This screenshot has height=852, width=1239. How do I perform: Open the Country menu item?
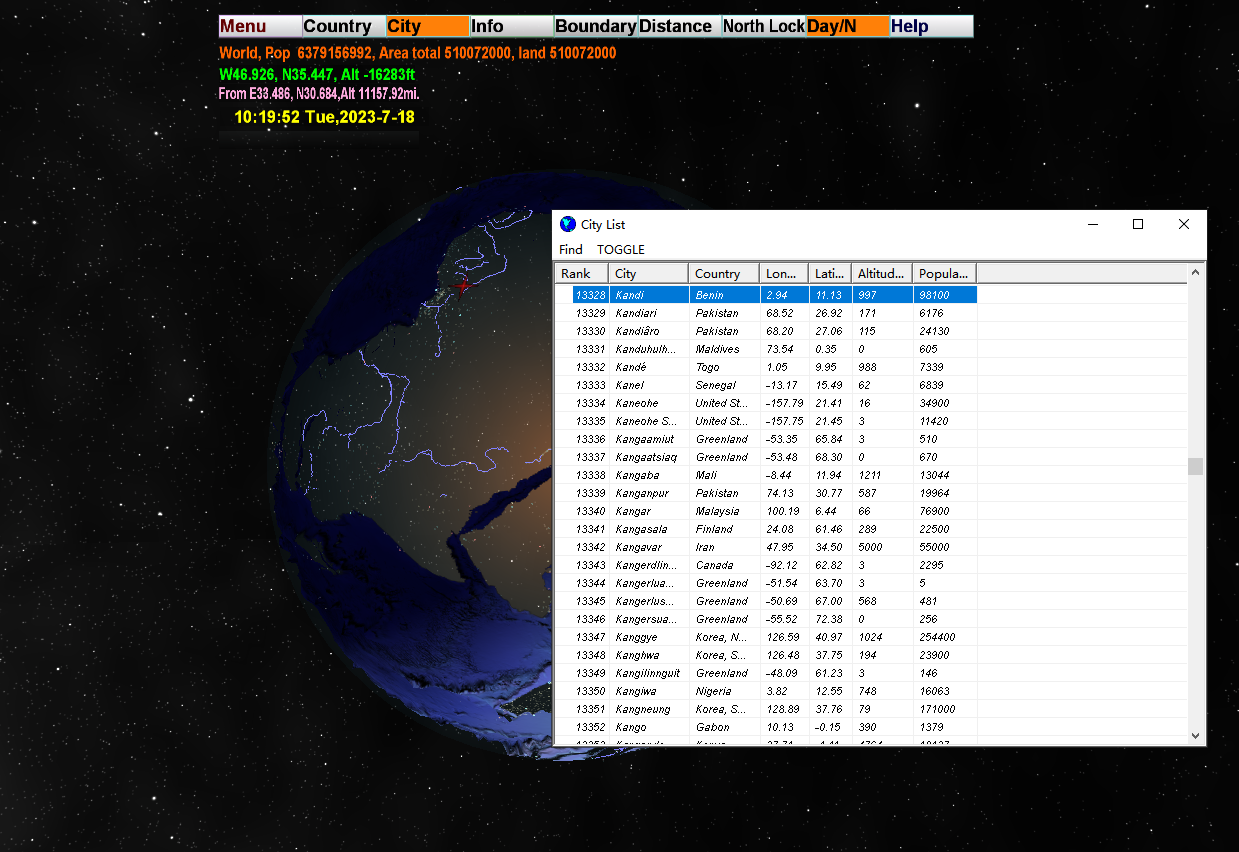(x=344, y=26)
